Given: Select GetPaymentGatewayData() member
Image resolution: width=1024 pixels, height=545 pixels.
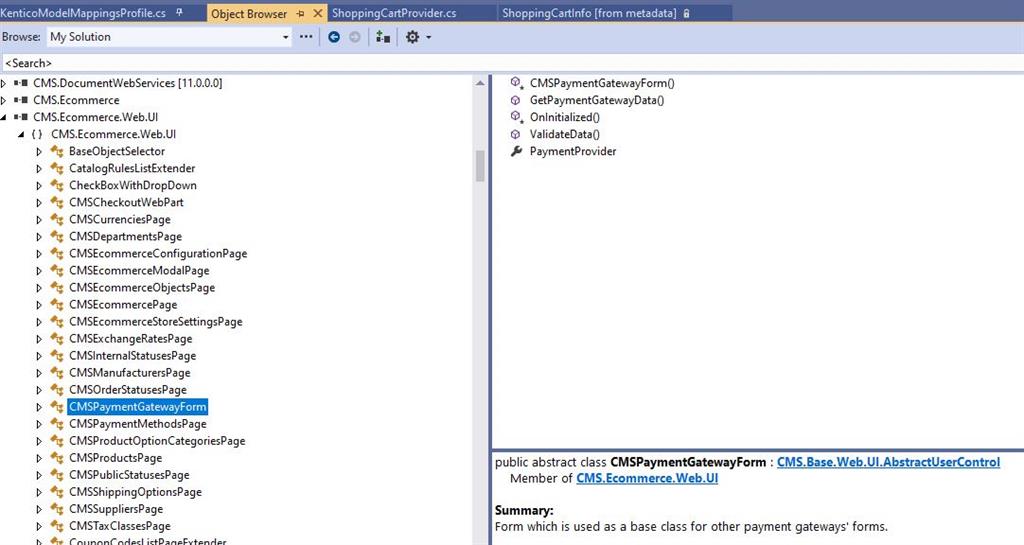Looking at the screenshot, I should click(597, 101).
